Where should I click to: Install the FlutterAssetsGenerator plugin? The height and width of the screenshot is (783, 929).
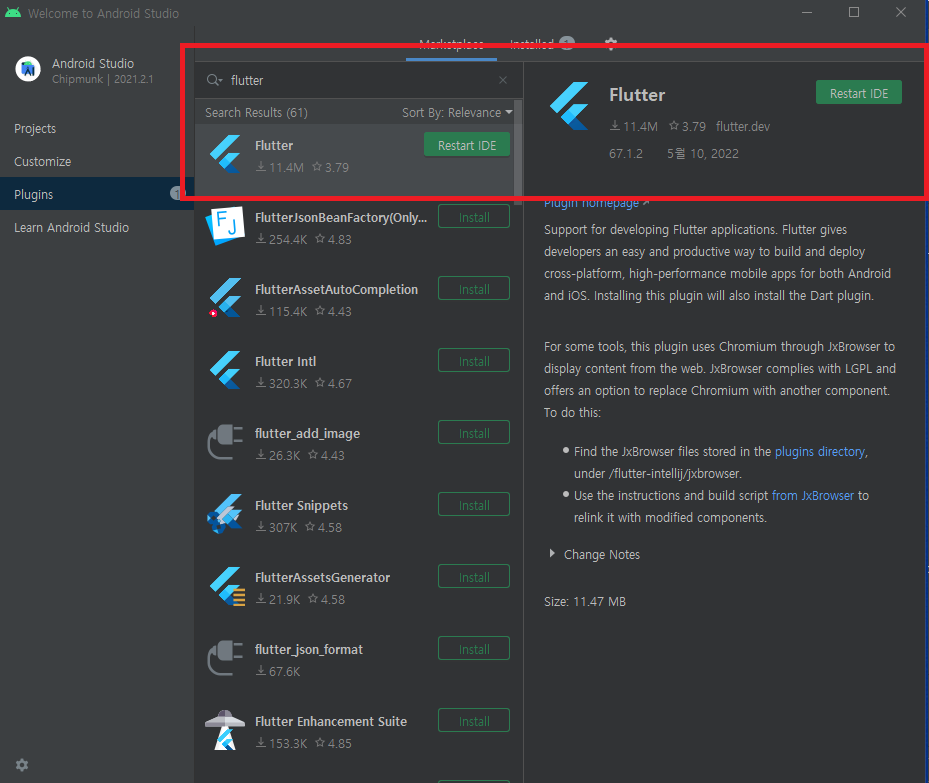pyautogui.click(x=474, y=577)
